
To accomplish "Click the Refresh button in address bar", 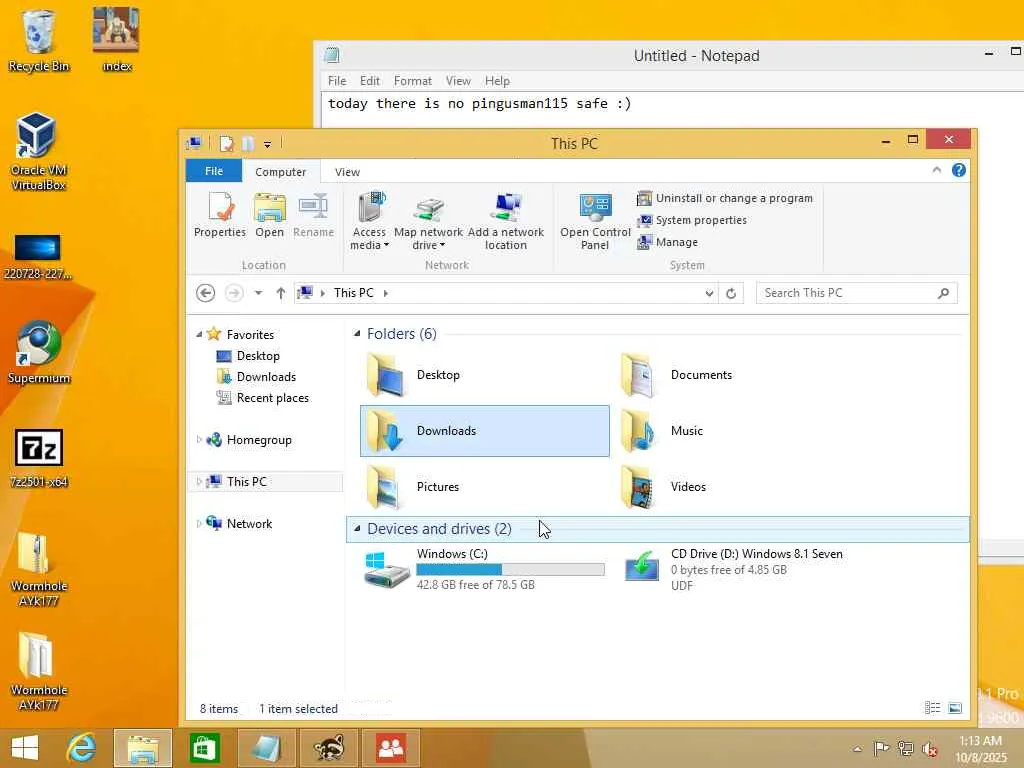I will point(731,294).
